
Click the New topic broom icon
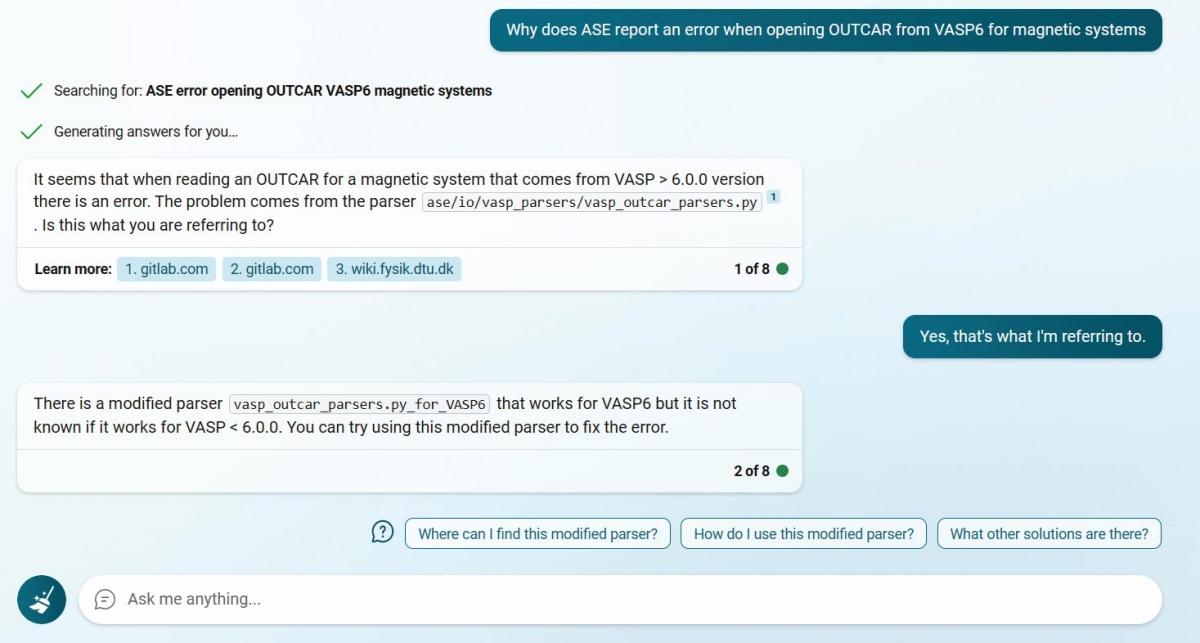tap(41, 599)
